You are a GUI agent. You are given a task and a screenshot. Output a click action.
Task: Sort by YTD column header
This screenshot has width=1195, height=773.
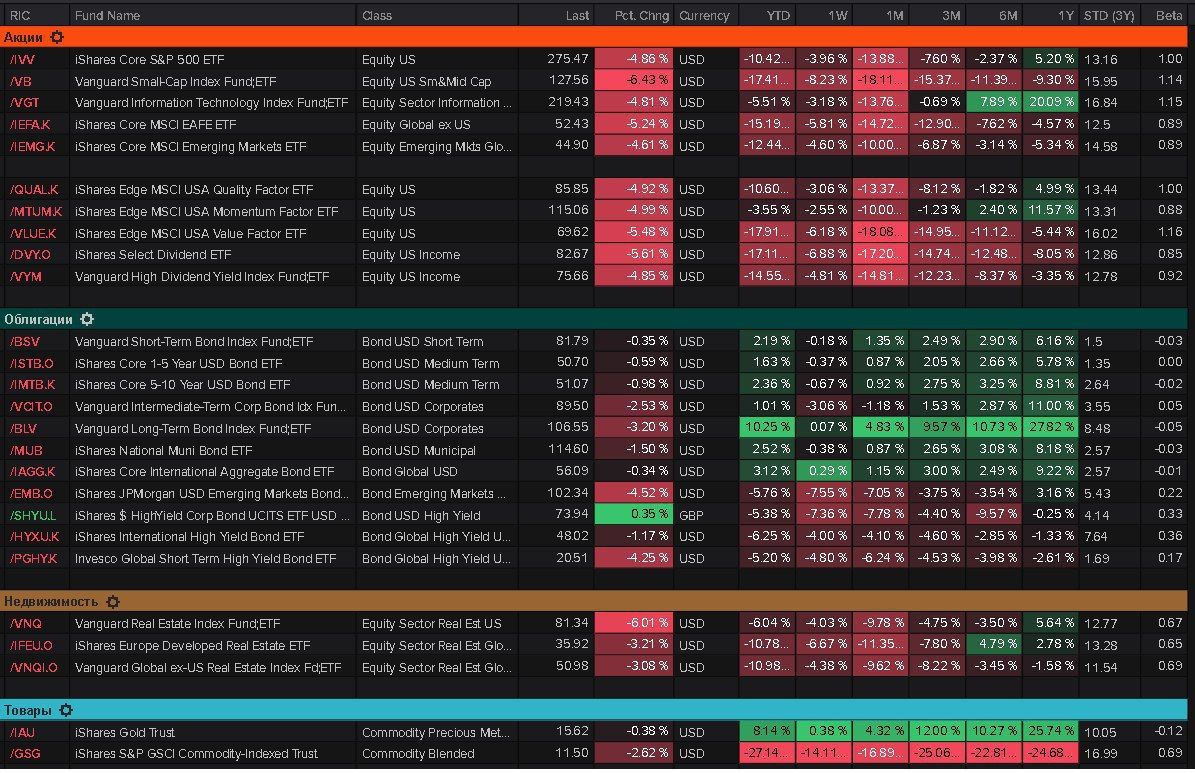[x=777, y=15]
